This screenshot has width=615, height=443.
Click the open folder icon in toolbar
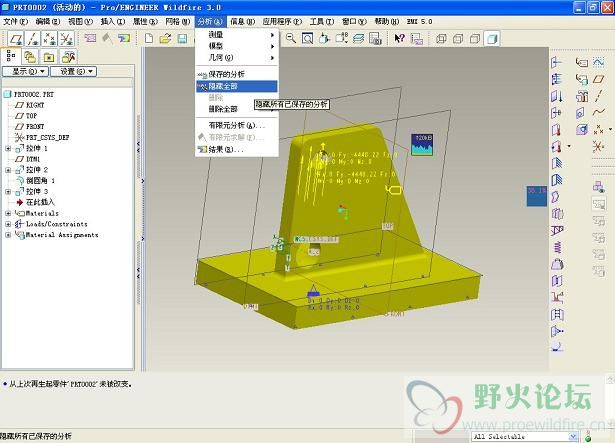pos(166,38)
